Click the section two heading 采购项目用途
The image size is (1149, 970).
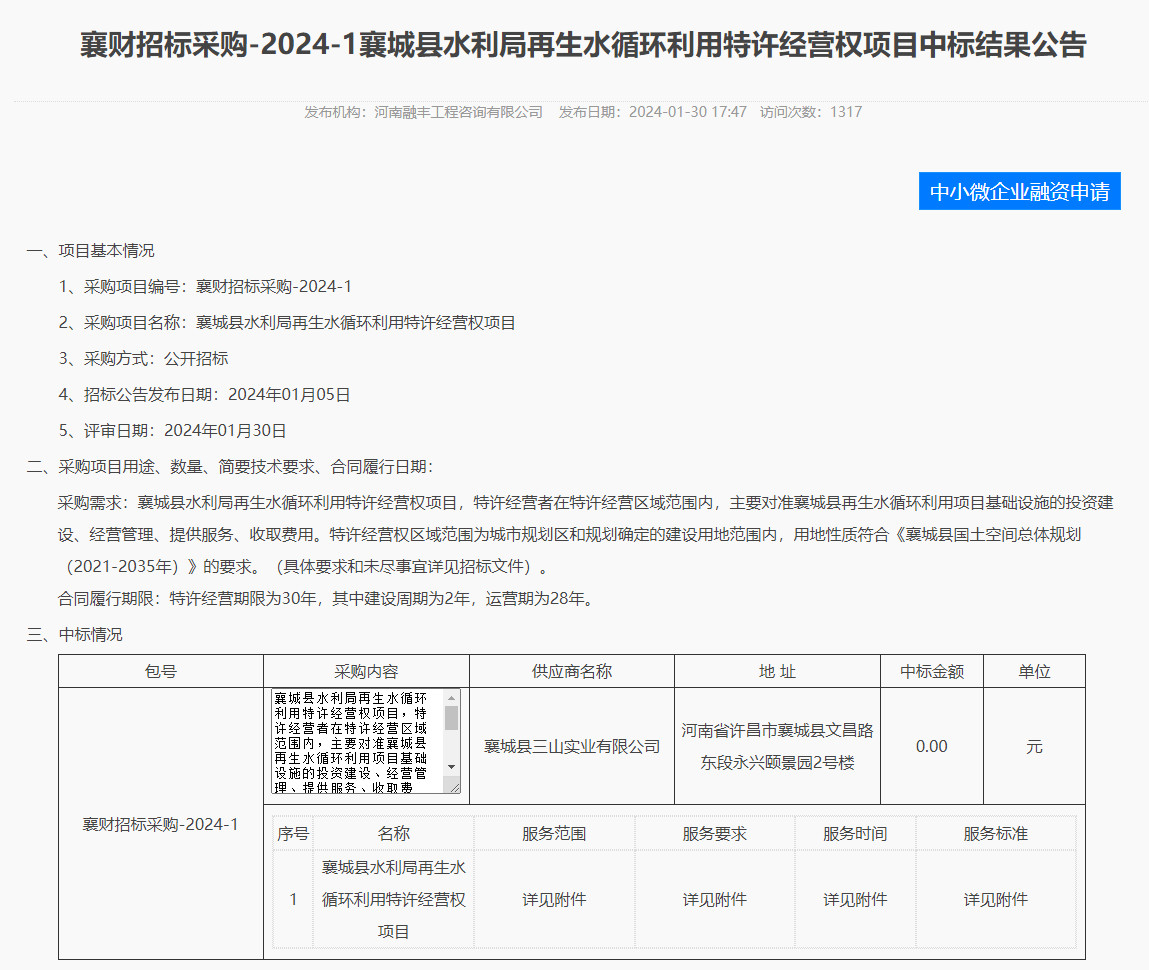pyautogui.click(x=230, y=467)
